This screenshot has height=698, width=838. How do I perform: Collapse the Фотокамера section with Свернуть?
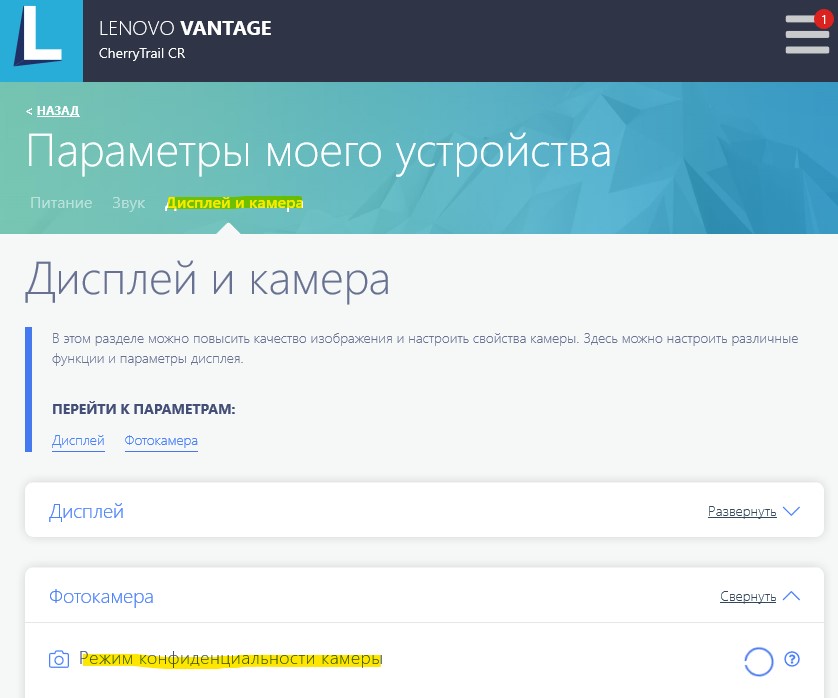coord(760,596)
